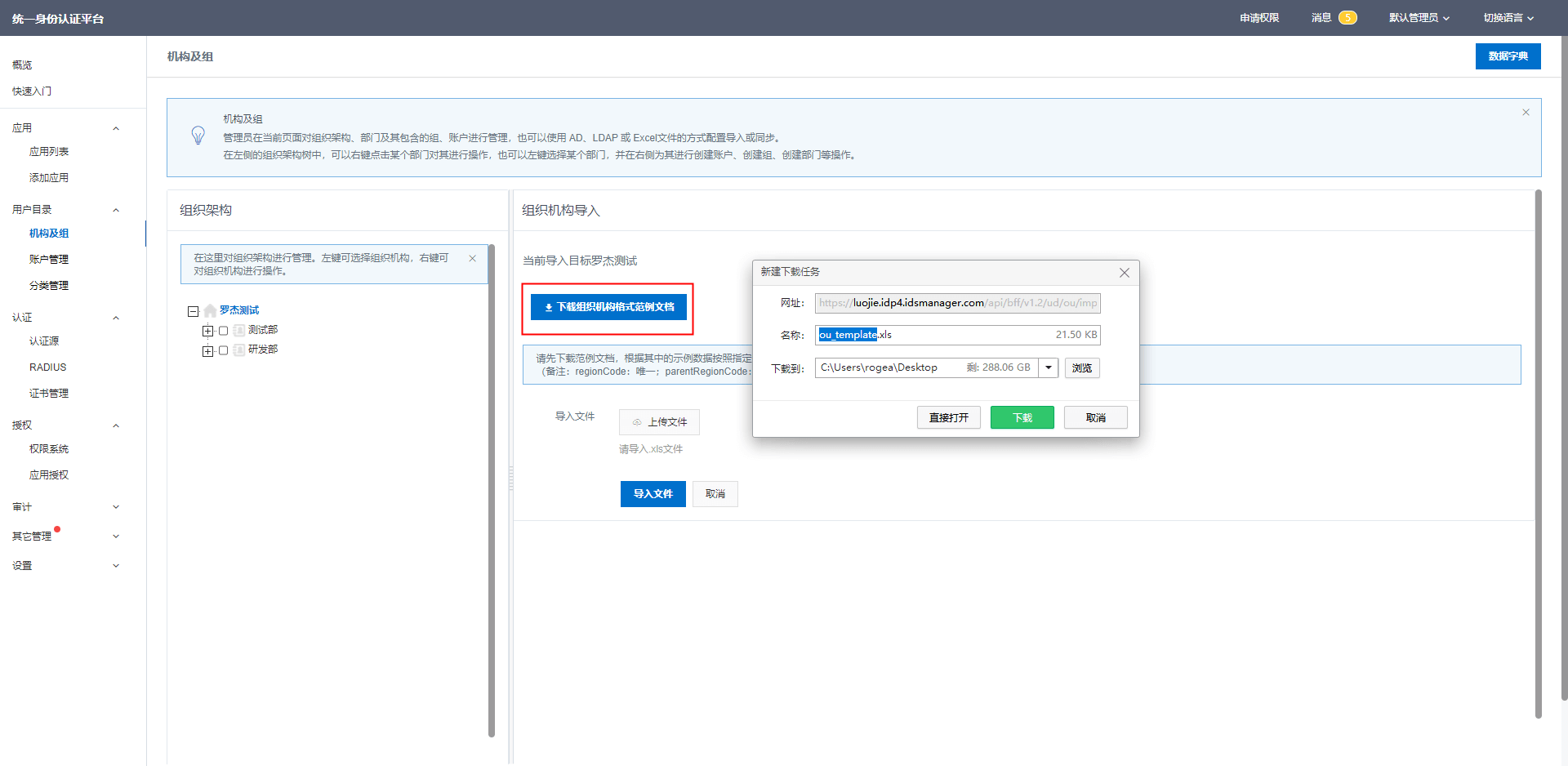Screen dimensions: 1568x766
Task: Dismiss the 机构及组 info banner with X
Action: pyautogui.click(x=1526, y=113)
